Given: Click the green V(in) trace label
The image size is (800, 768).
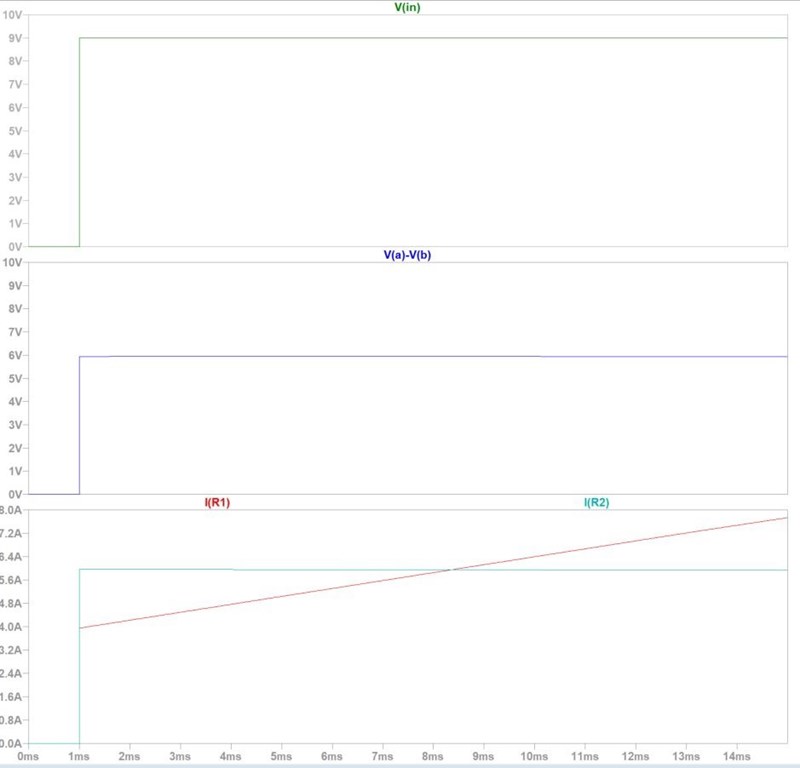Looking at the screenshot, I should coord(407,8).
